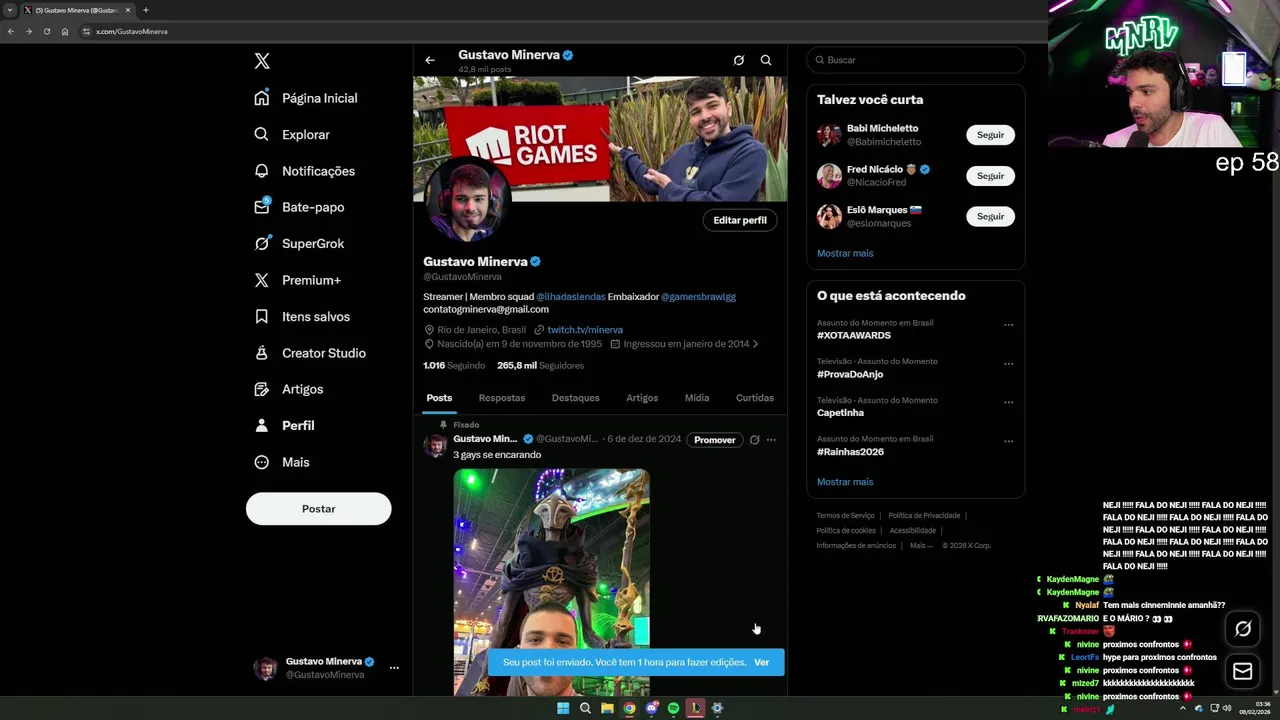Expand #Rainhas2026 trend options menu
Viewport: 1280px width, 720px height.
(1008, 441)
